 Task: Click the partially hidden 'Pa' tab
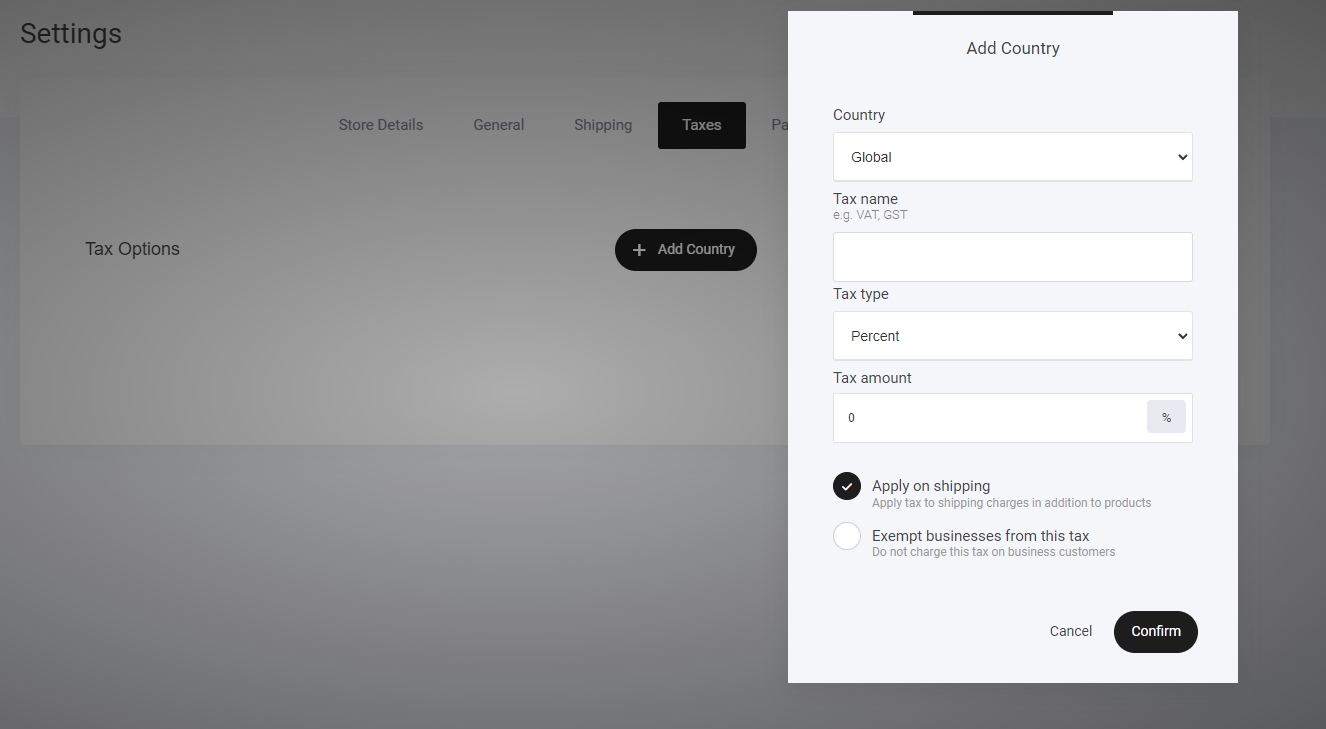pos(779,125)
